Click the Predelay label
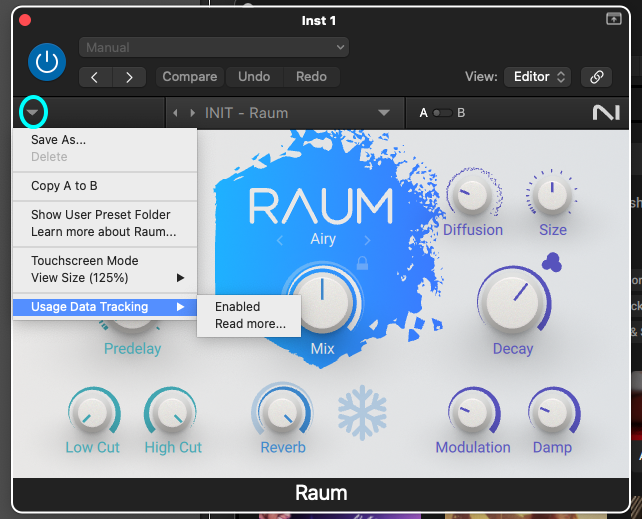Screen dimensions: 642x519 coord(132,349)
